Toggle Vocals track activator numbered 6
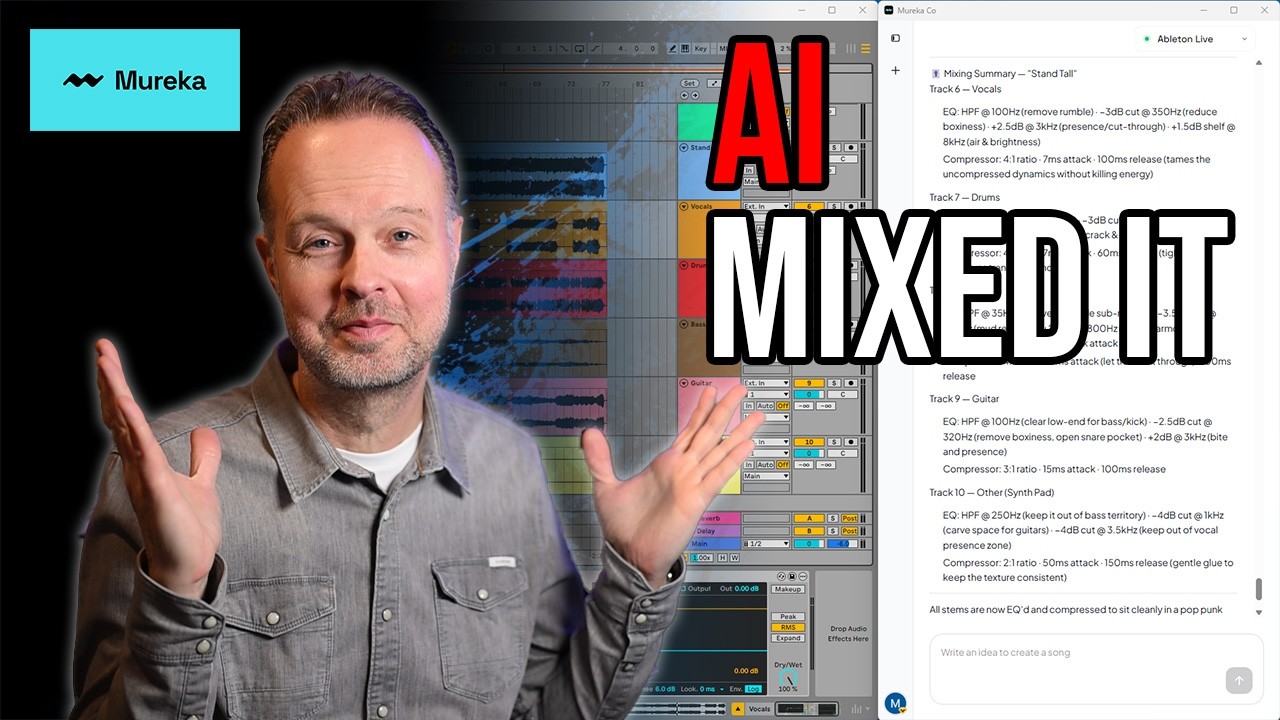This screenshot has height=720, width=1280. [809, 206]
